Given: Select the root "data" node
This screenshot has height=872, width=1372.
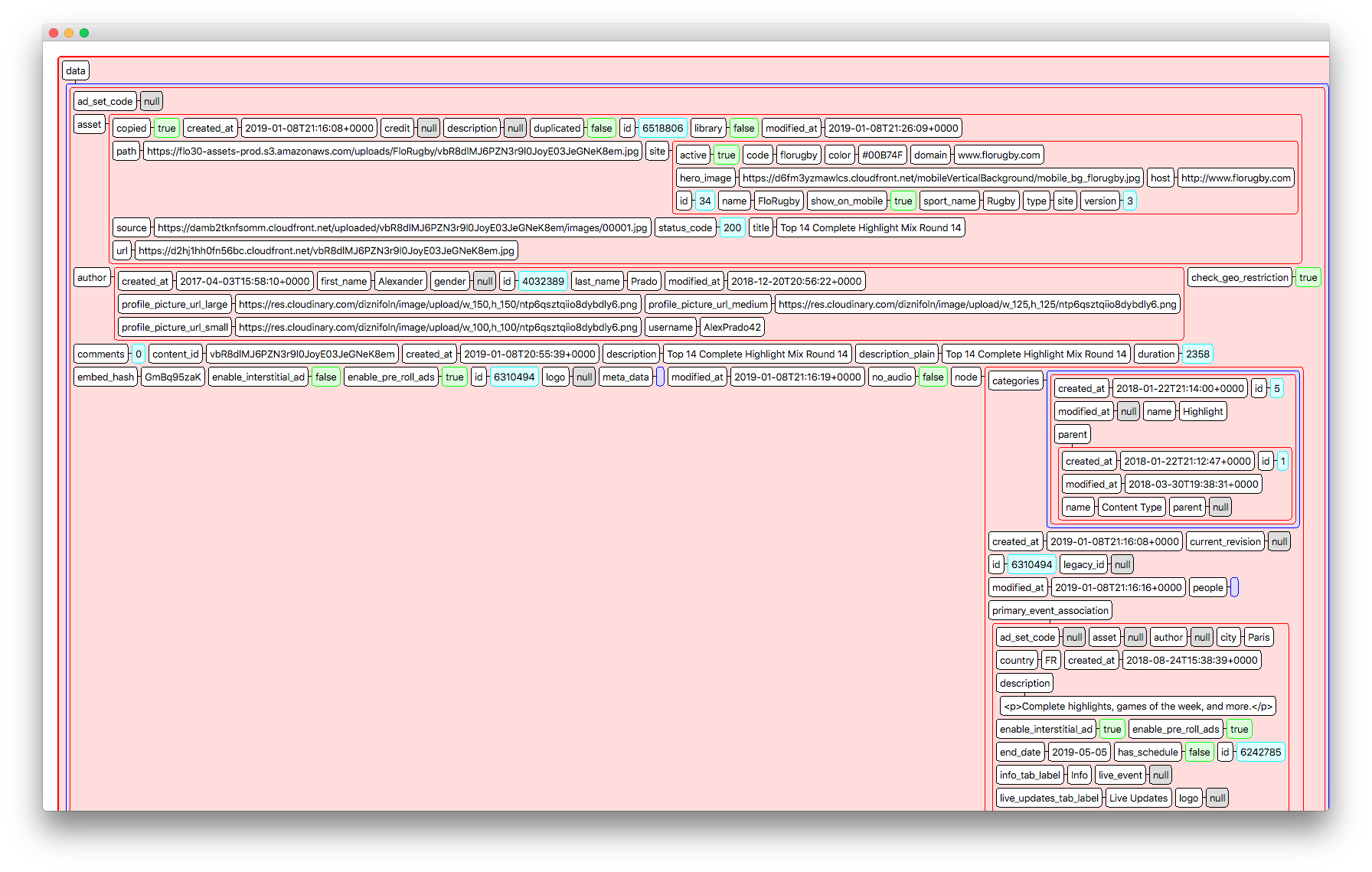Looking at the screenshot, I should point(75,70).
